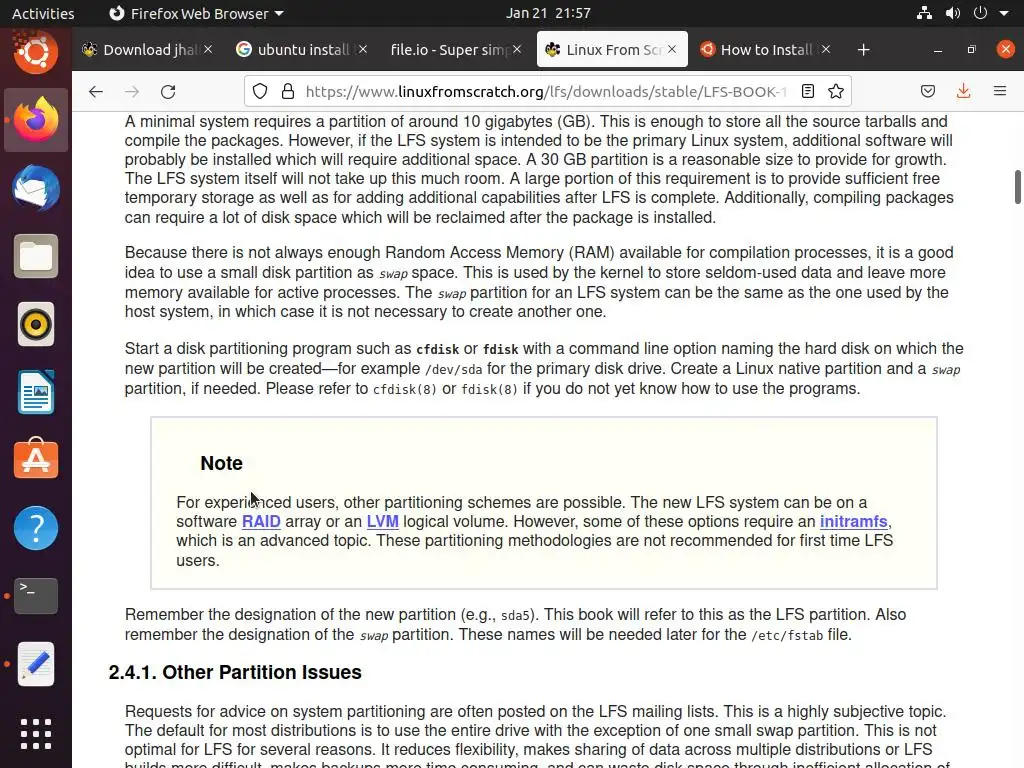Screen dimensions: 1024x768
Task: View site security padlock information
Action: pyautogui.click(x=287, y=91)
